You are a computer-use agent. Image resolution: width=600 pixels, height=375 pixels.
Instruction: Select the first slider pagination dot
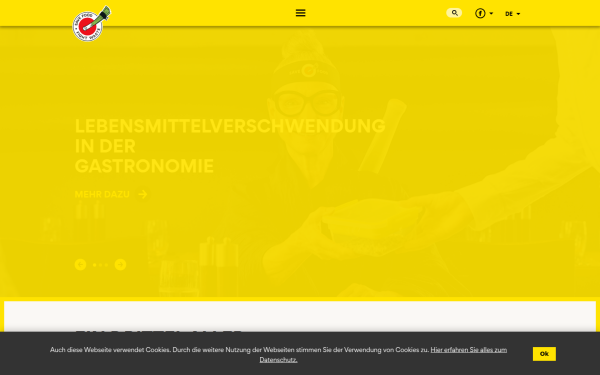[95, 265]
